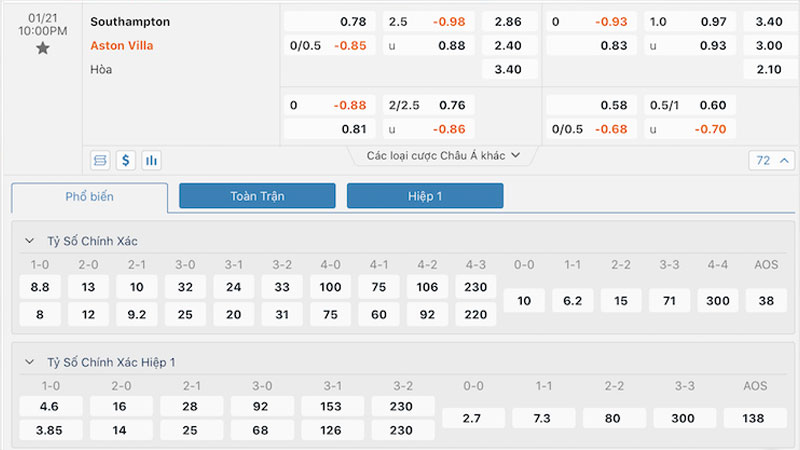Pick first-half AOS odds 138

[x=755, y=418]
